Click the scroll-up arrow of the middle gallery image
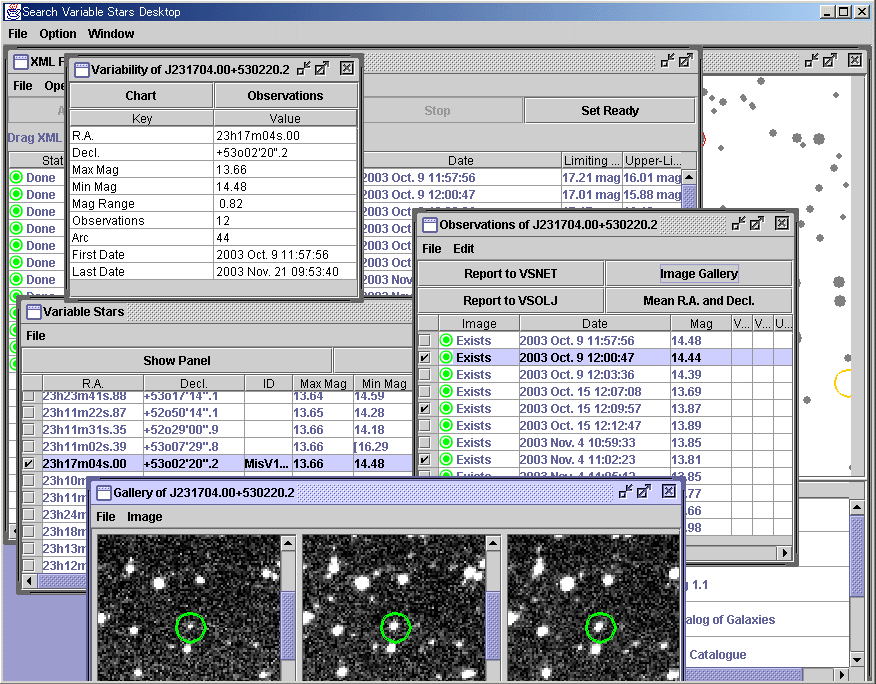The height and width of the screenshot is (684, 876). click(493, 543)
